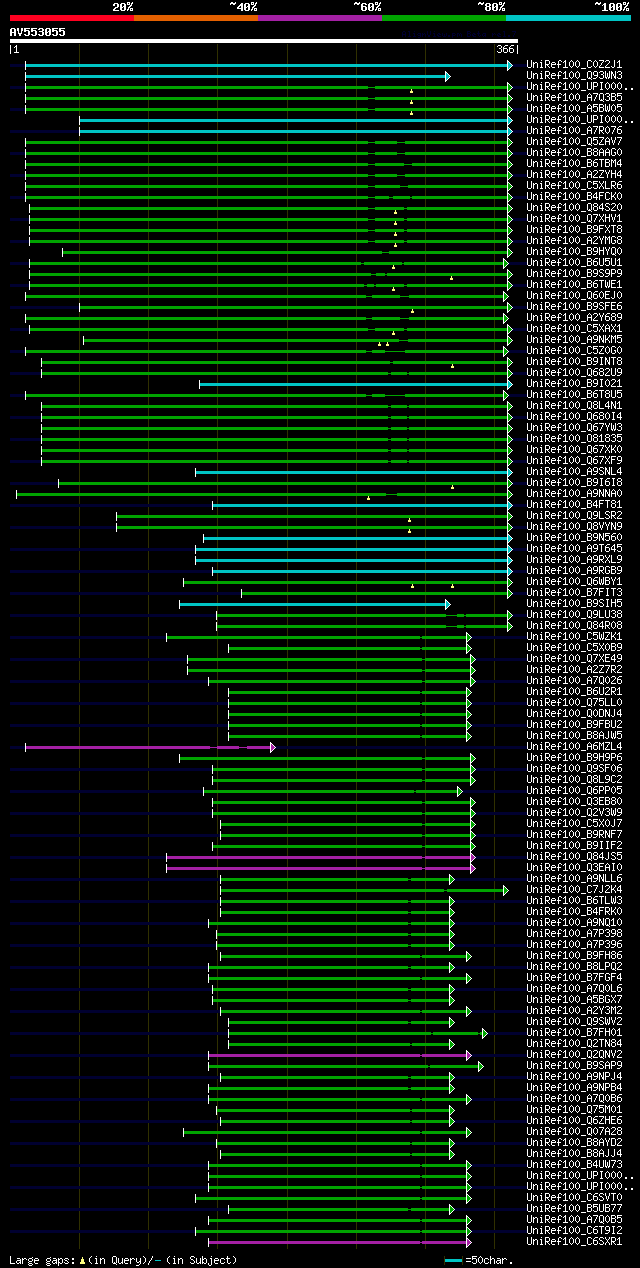This screenshot has width=640, height=1268.
Task: Open the last hit UniRef100_C6SXR1
Action: (x=574, y=1242)
